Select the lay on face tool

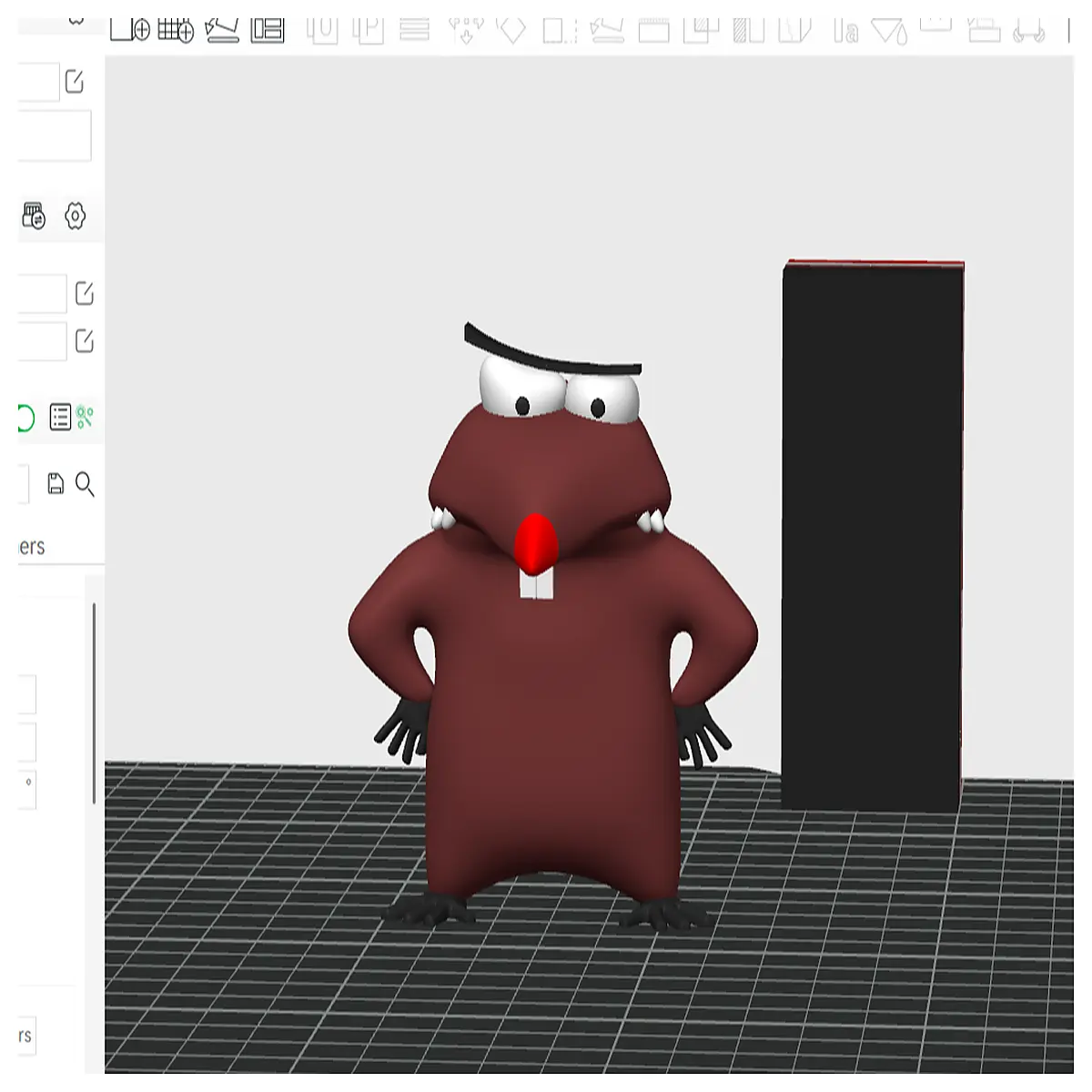[607, 32]
